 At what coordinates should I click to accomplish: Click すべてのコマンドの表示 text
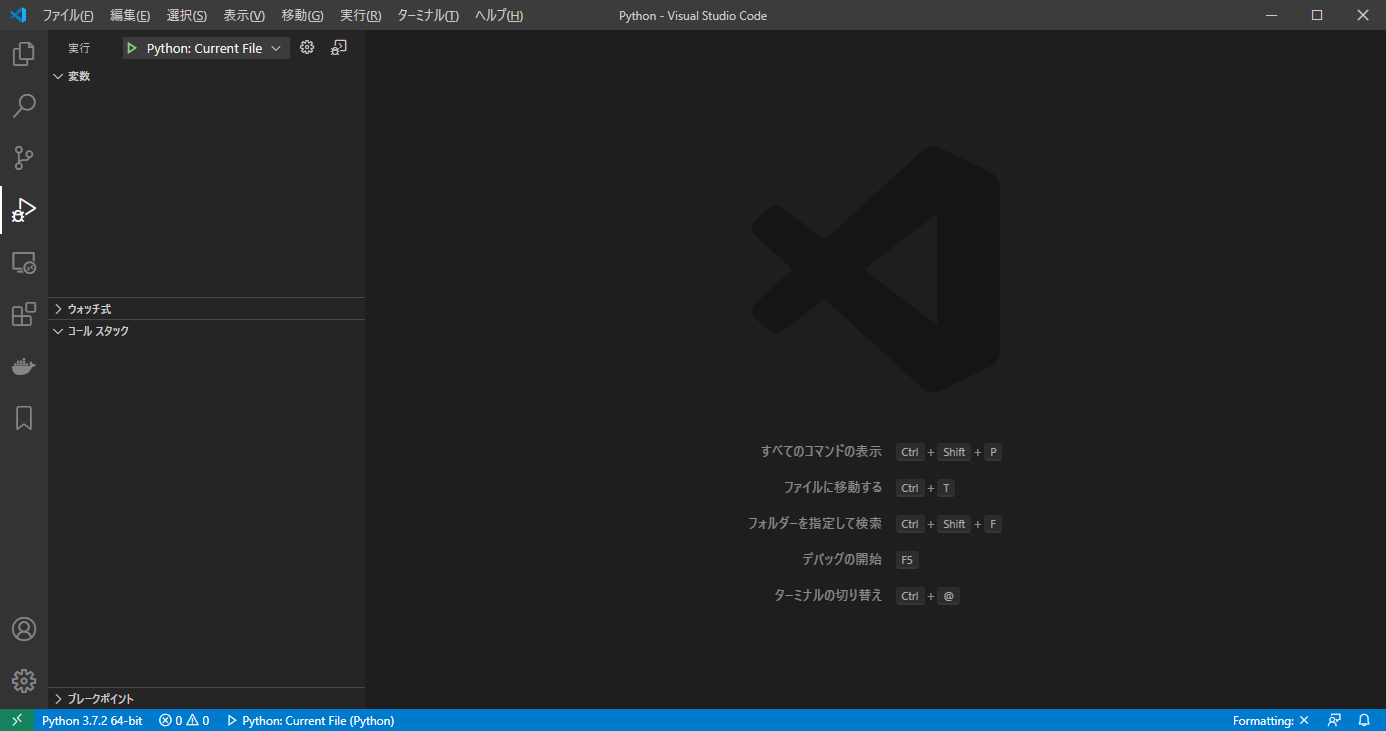click(821, 452)
